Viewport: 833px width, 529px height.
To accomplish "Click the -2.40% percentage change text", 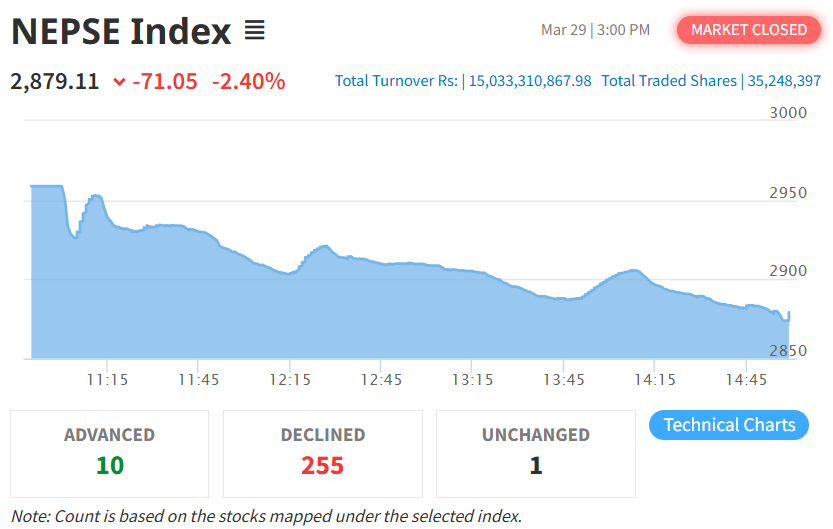I will (248, 81).
